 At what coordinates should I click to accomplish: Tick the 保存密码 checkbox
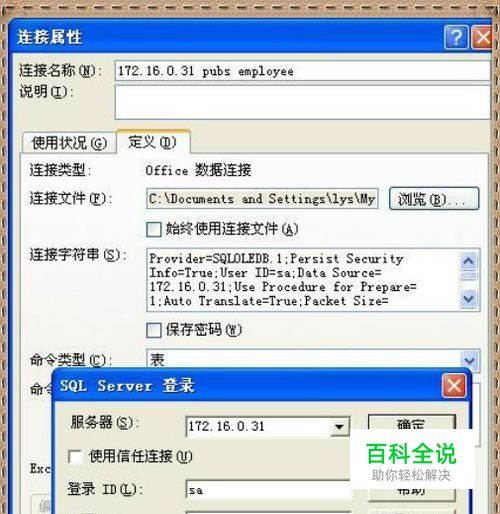pyautogui.click(x=154, y=330)
